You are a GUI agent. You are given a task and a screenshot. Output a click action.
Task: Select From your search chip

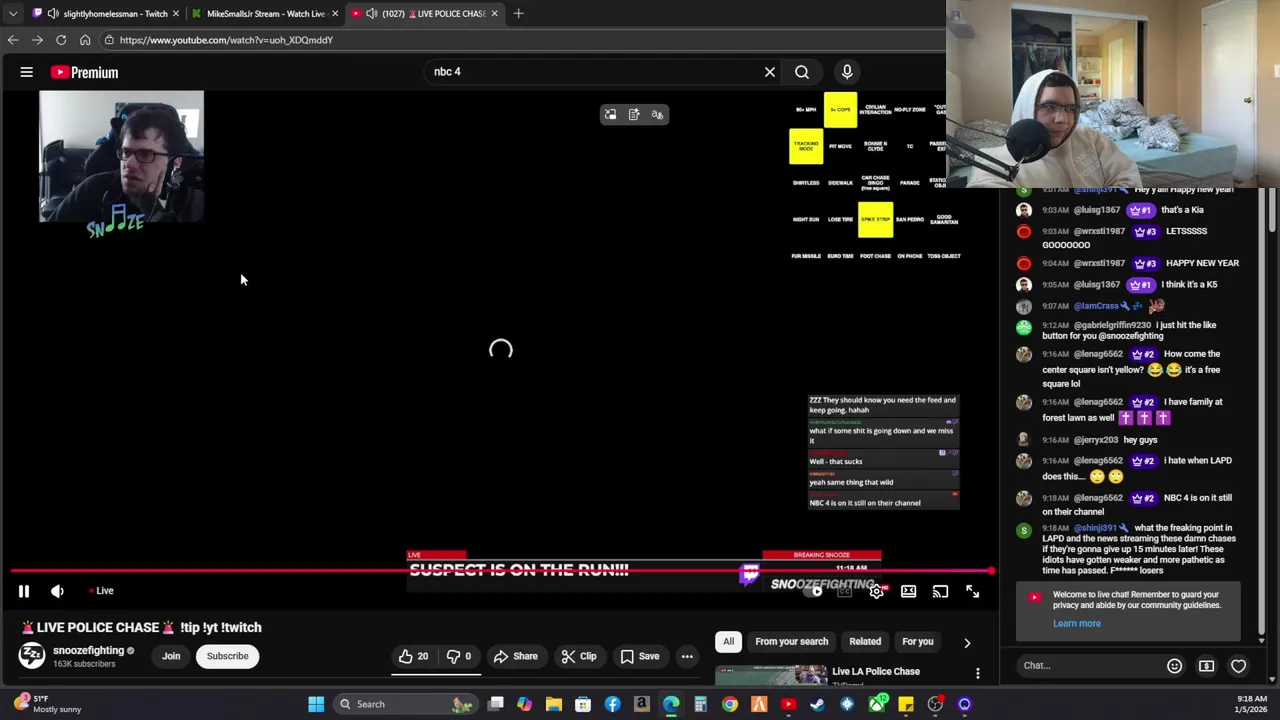coord(791,642)
